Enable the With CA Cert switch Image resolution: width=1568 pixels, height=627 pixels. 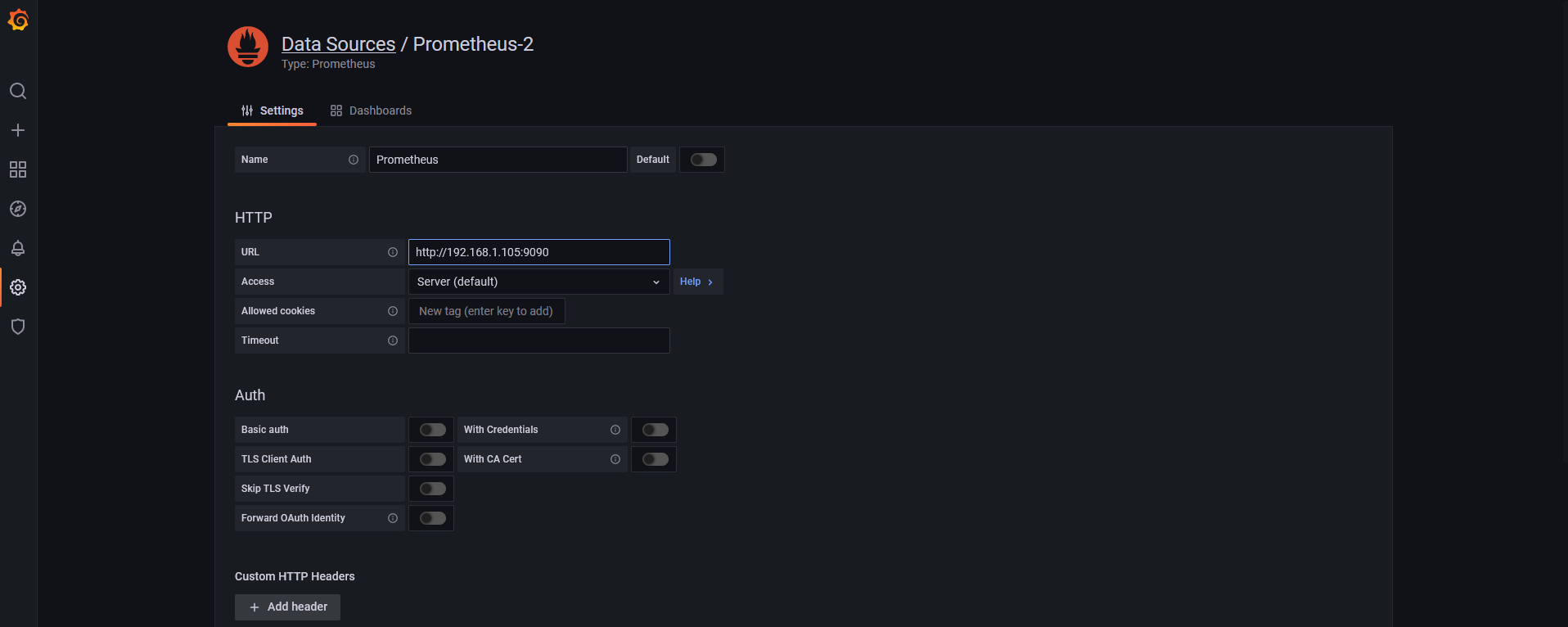[x=656, y=459]
